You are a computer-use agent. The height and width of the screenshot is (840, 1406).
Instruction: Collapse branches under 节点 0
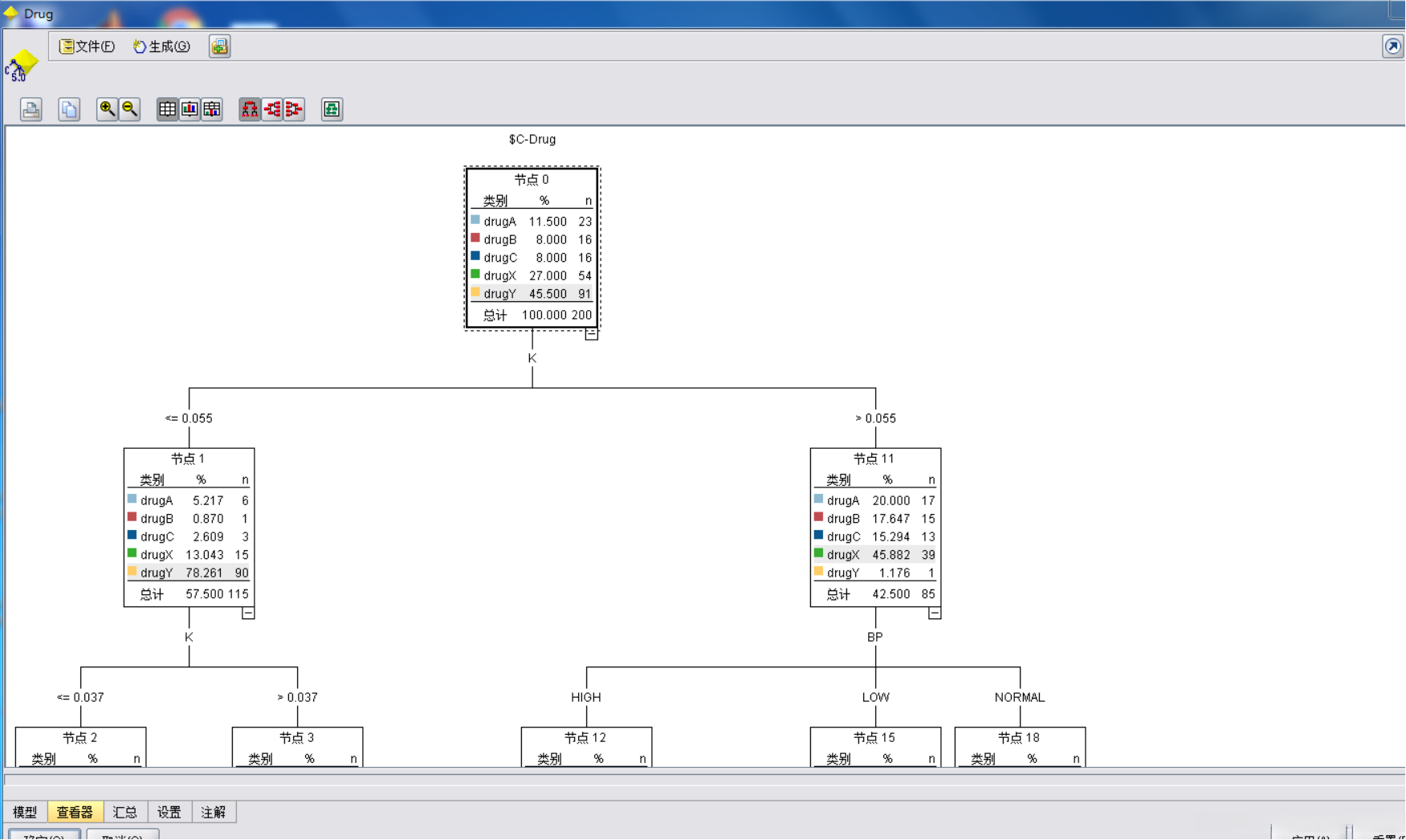coord(592,334)
